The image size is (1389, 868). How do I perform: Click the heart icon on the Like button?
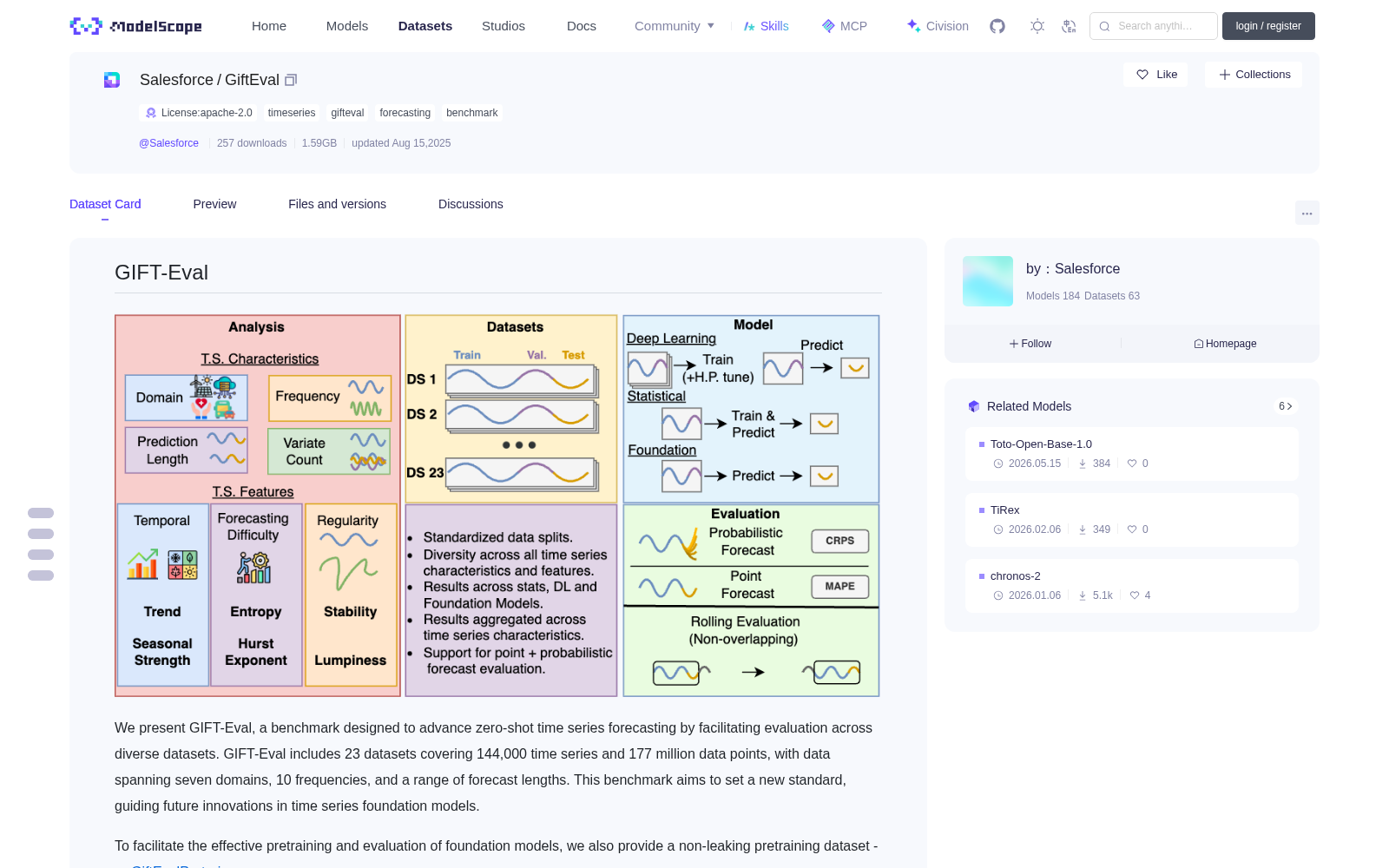tap(1142, 75)
